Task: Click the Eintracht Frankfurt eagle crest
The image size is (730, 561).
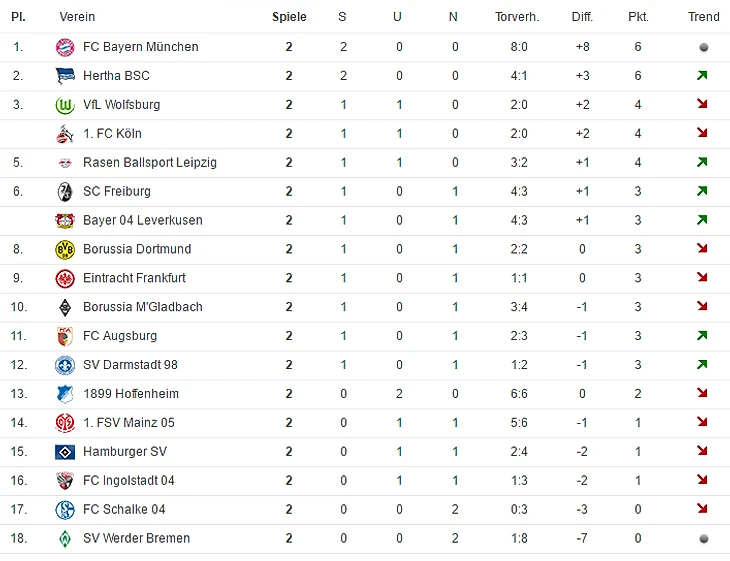Action: [65, 278]
